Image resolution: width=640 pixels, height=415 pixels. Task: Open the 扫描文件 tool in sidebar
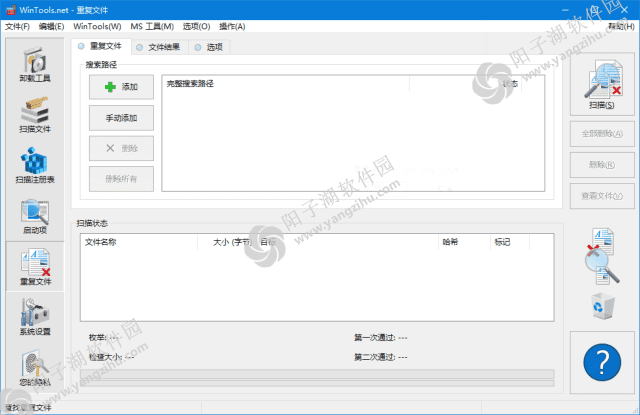click(35, 115)
